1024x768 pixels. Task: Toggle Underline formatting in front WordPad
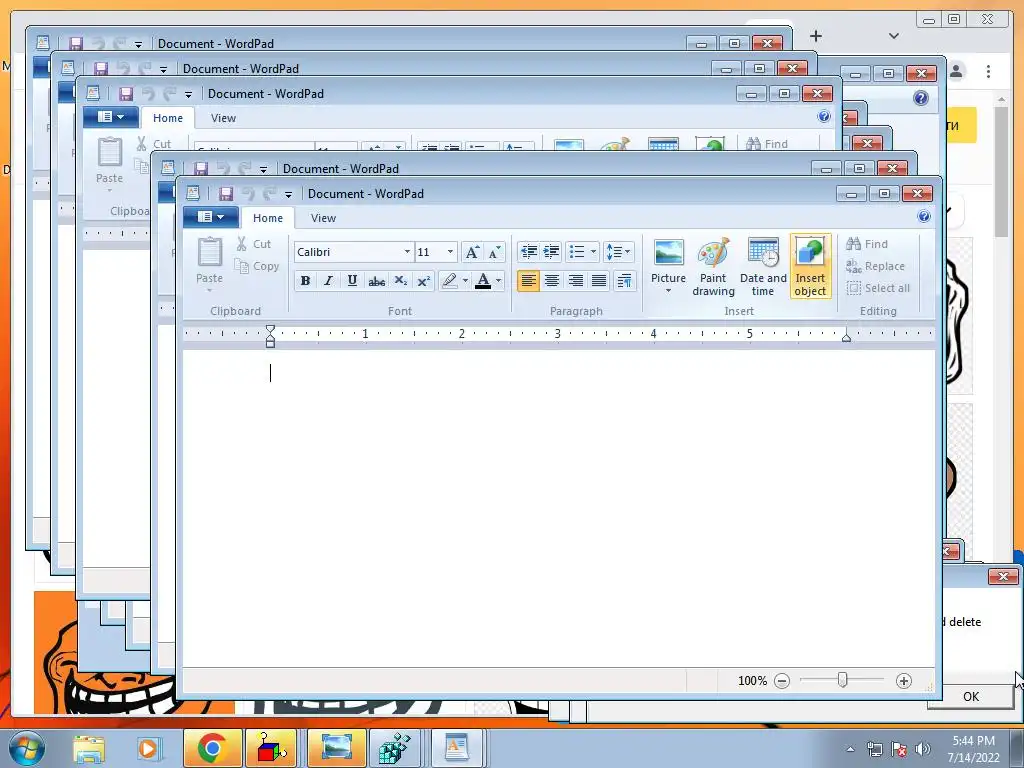[x=352, y=281]
